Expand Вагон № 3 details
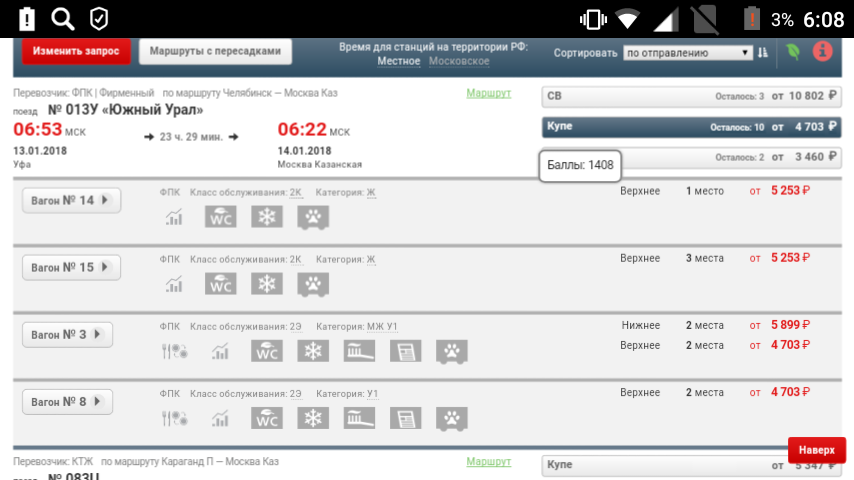The width and height of the screenshot is (854, 480). pos(67,335)
